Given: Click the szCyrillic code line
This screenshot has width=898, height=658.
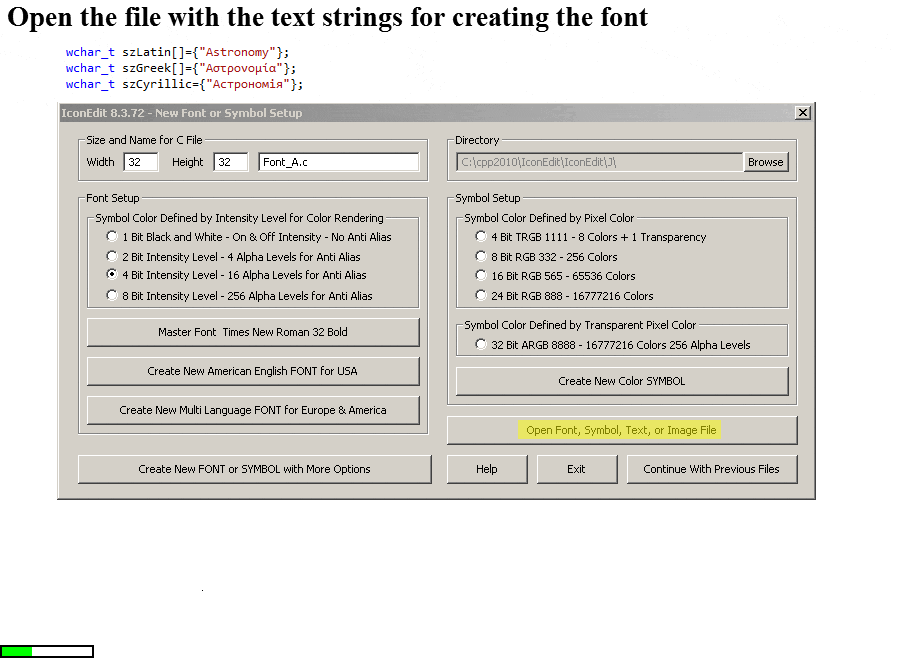Looking at the screenshot, I should tap(184, 84).
